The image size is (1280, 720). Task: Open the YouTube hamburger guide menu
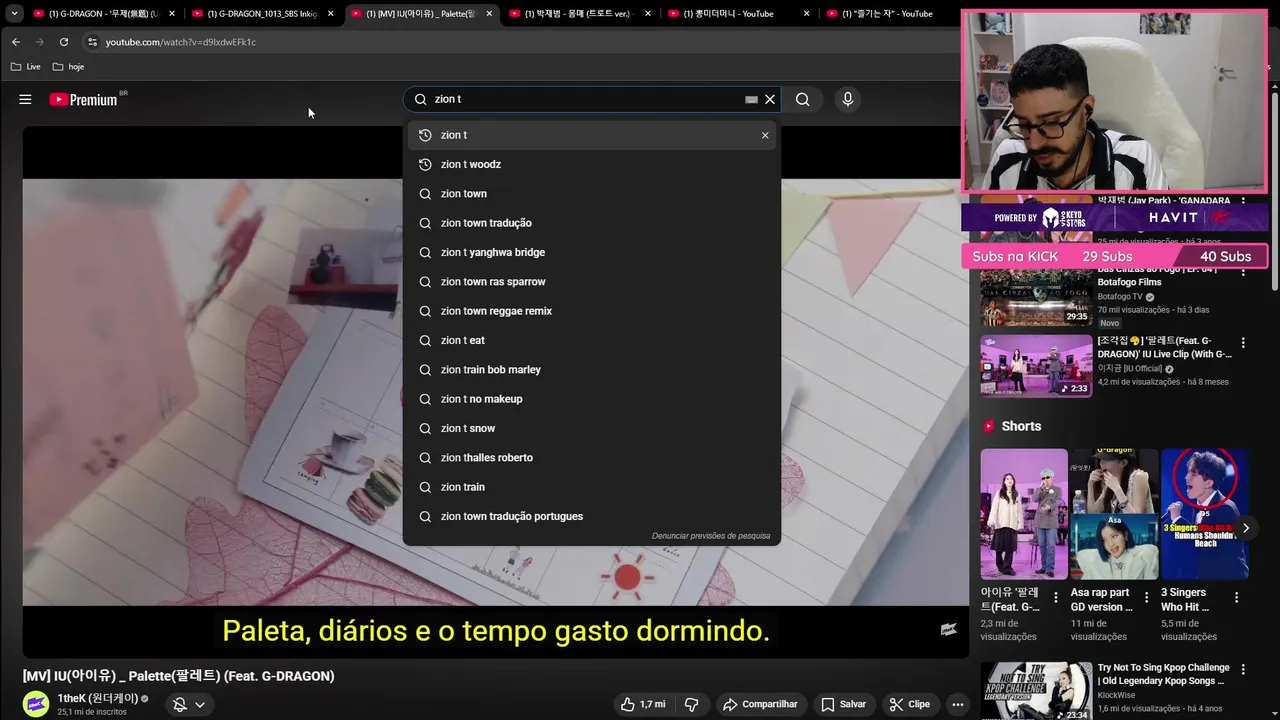pos(25,99)
